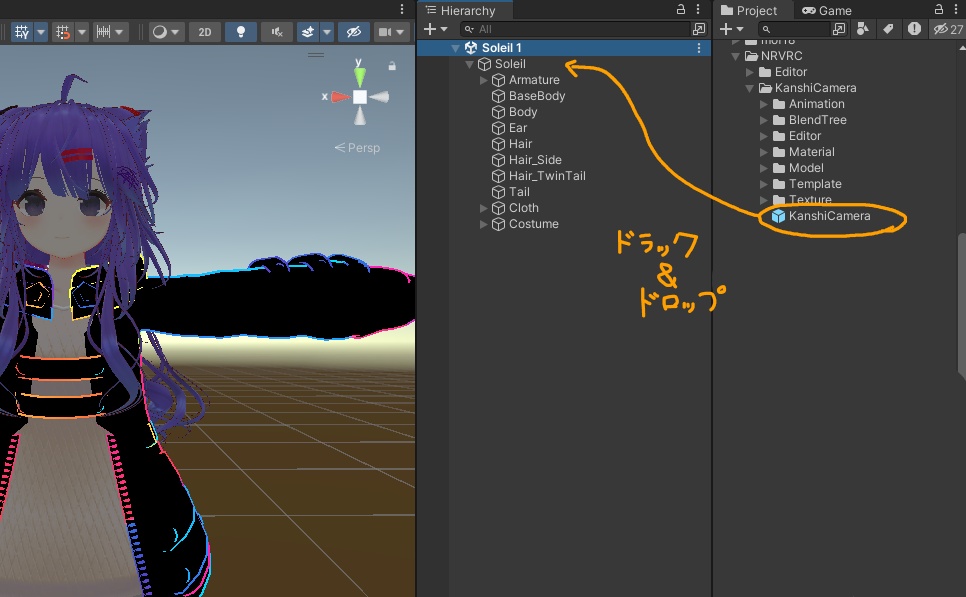The image size is (966, 597).
Task: Select the Ear object
Action: click(x=518, y=128)
